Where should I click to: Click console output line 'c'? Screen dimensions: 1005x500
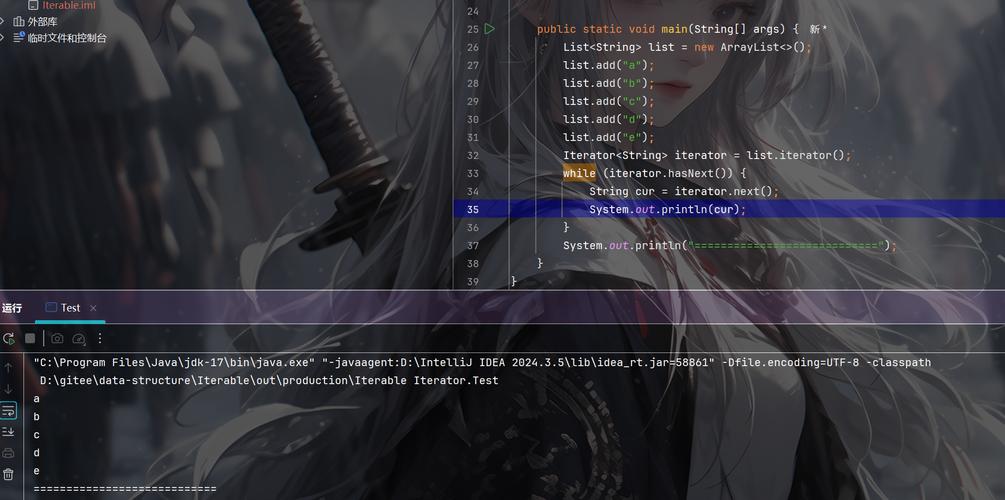37,435
